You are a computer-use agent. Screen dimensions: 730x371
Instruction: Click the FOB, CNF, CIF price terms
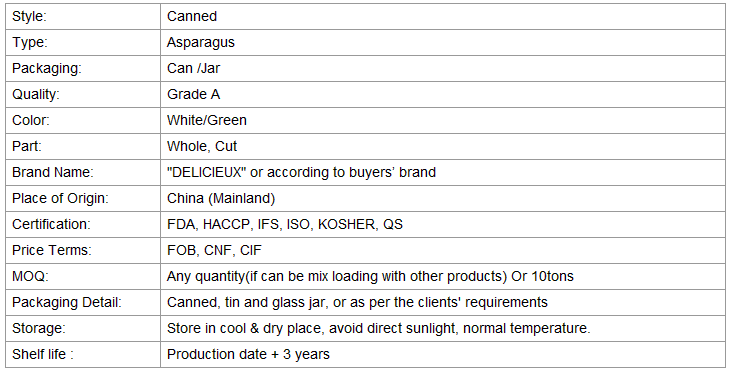(x=214, y=250)
